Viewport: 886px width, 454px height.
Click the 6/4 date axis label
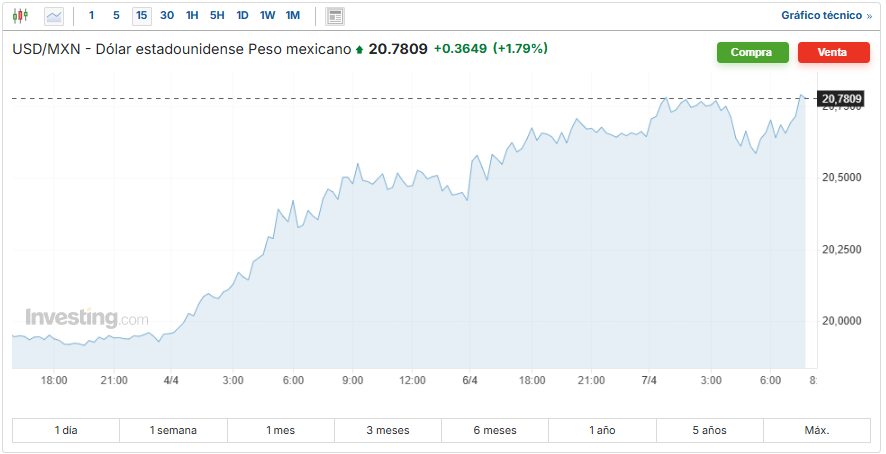[x=470, y=381]
